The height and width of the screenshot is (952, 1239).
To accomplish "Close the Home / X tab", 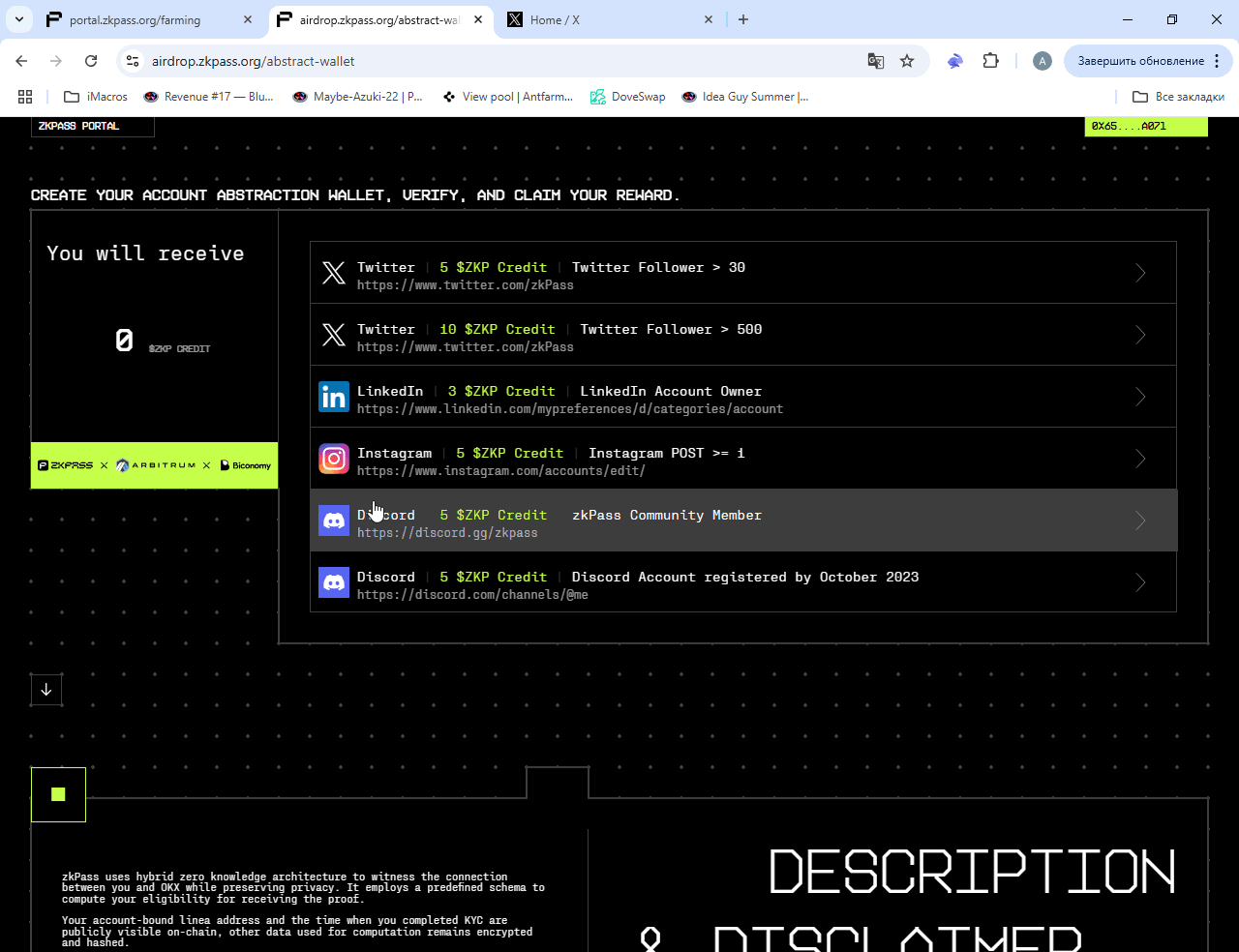I will [x=709, y=19].
